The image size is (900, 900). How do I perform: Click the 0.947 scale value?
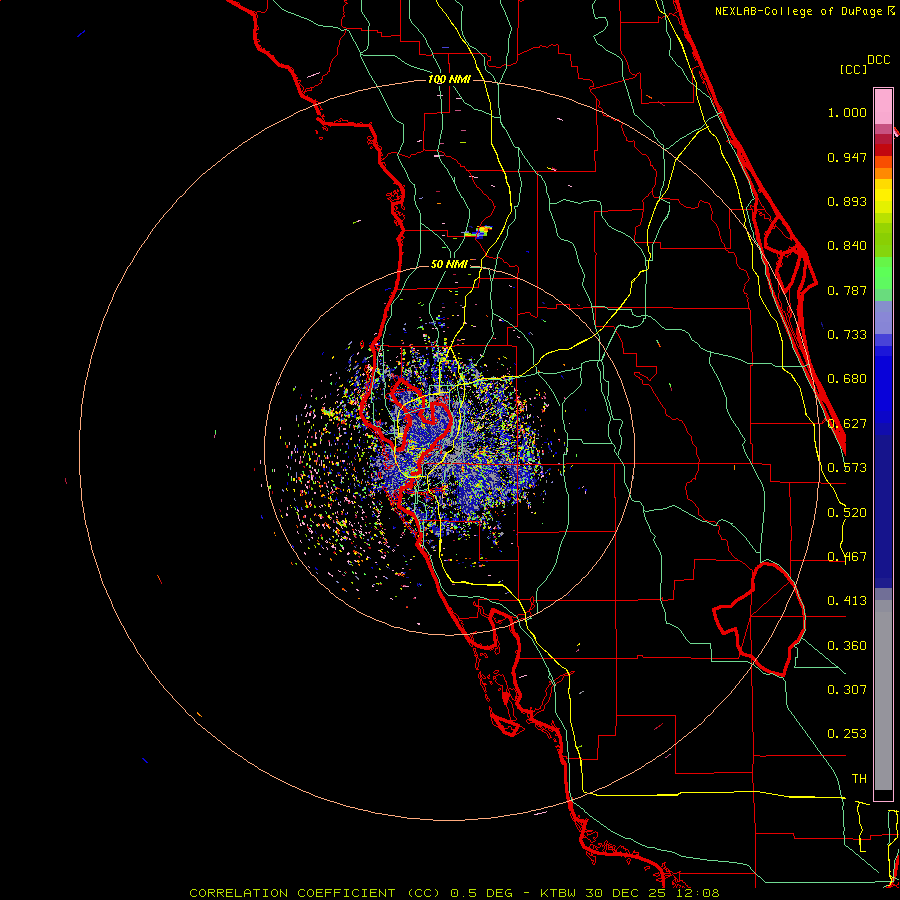(x=847, y=157)
